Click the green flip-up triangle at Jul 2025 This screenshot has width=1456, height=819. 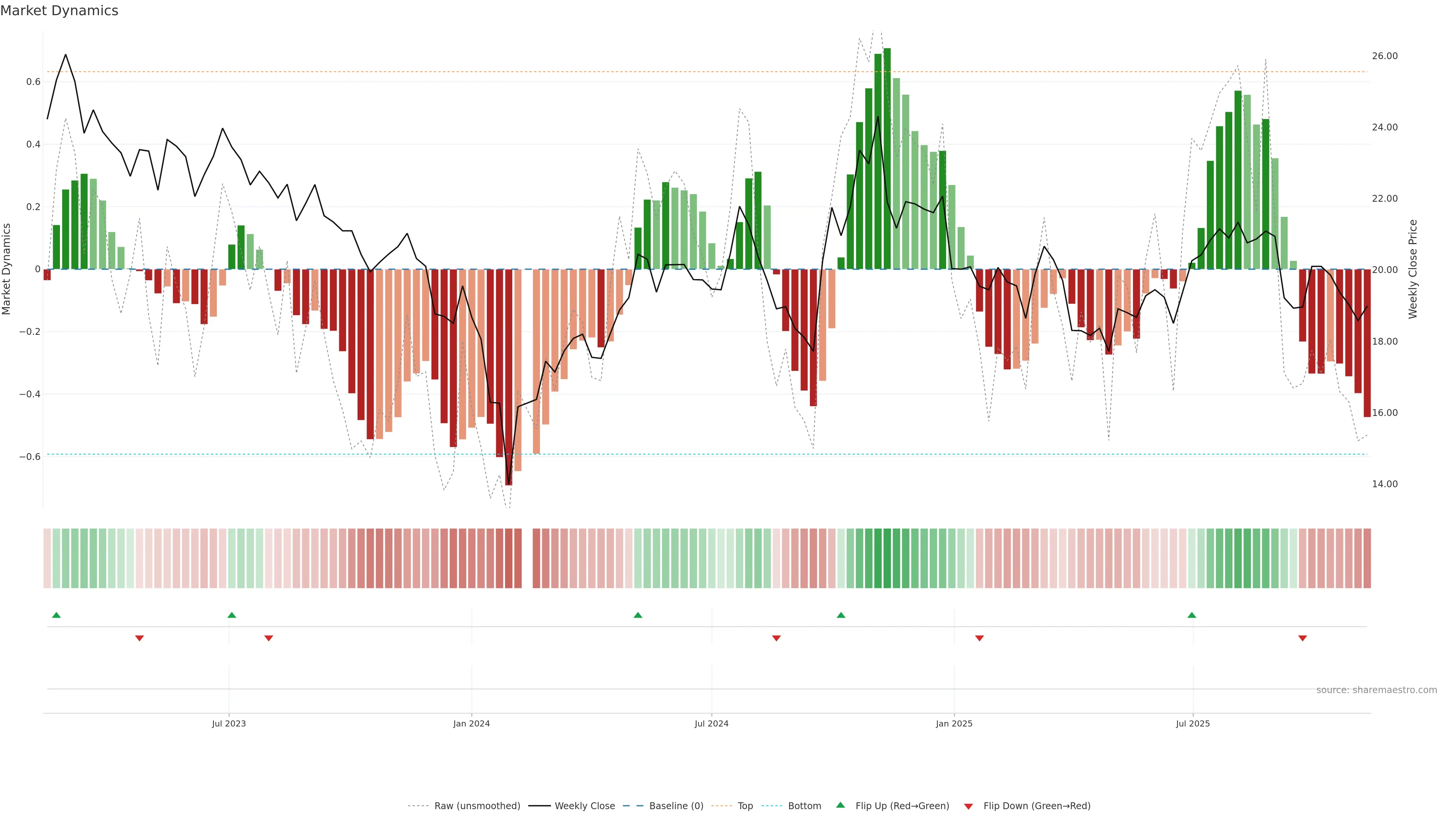click(x=1191, y=615)
